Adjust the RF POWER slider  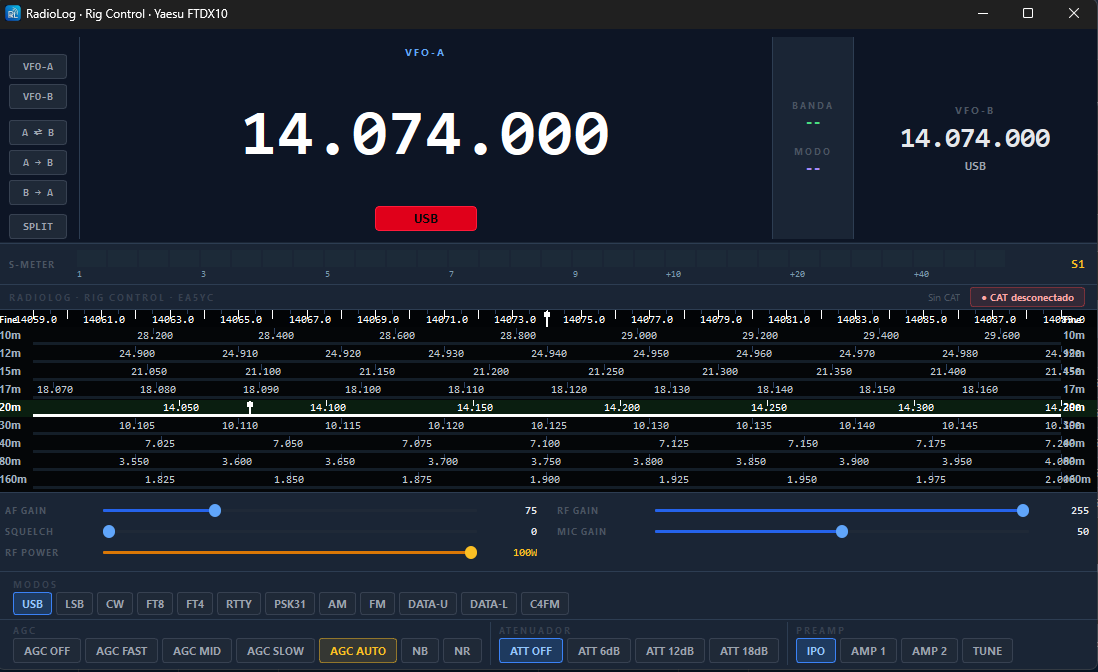pos(289,552)
